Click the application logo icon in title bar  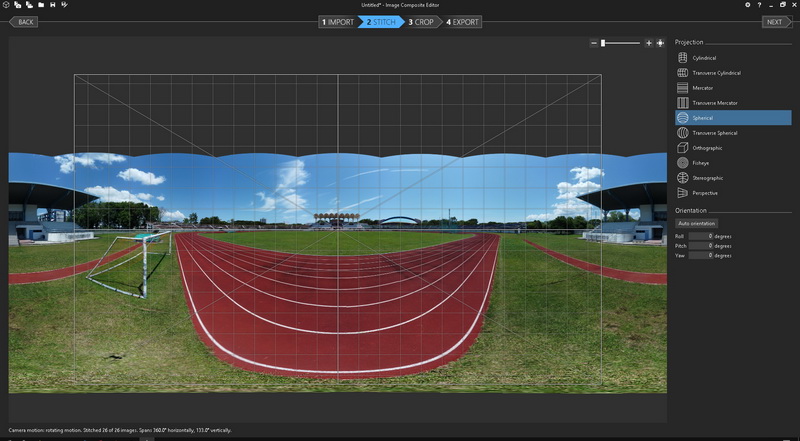pyautogui.click(x=6, y=5)
